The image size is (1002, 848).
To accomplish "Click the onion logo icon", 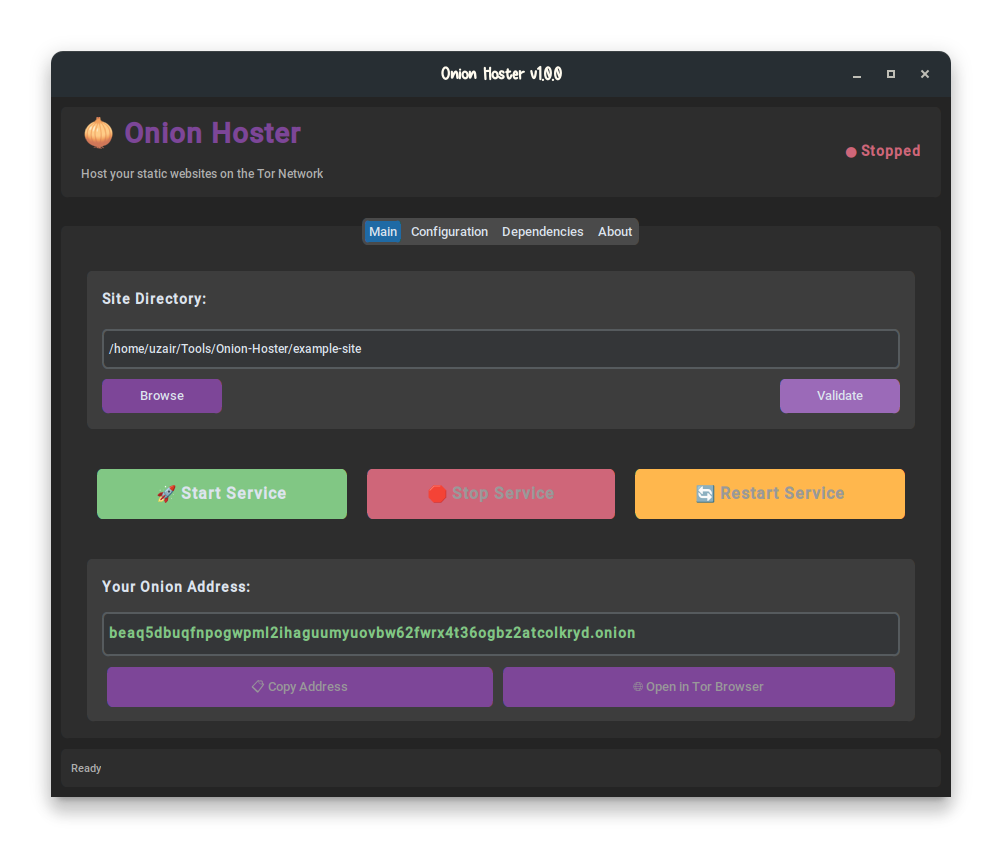I will 98,133.
